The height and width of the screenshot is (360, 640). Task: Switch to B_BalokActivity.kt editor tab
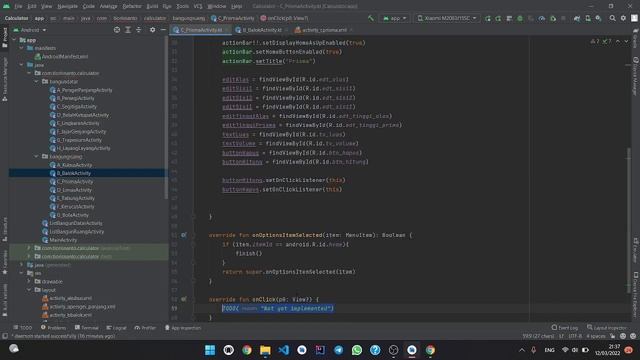262,30
